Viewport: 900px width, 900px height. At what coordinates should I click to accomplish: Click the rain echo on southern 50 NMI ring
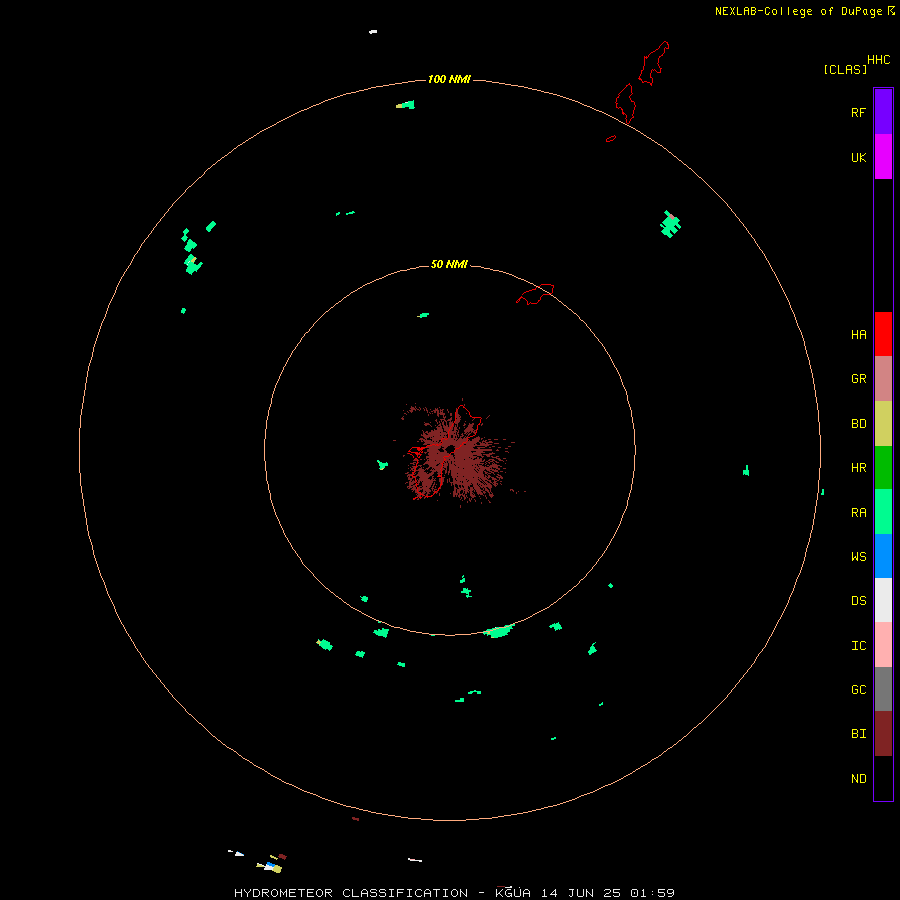[x=498, y=631]
